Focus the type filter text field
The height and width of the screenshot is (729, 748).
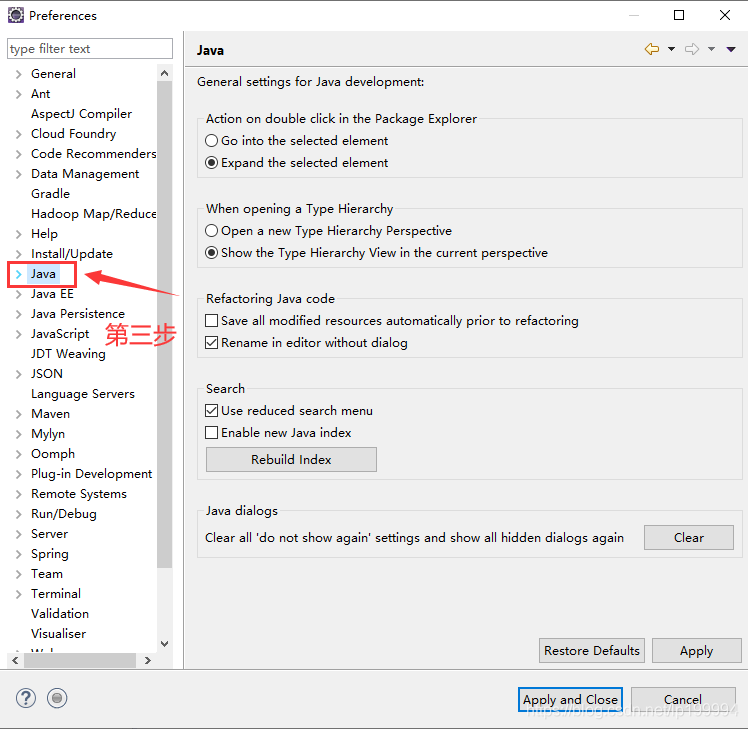tap(90, 49)
